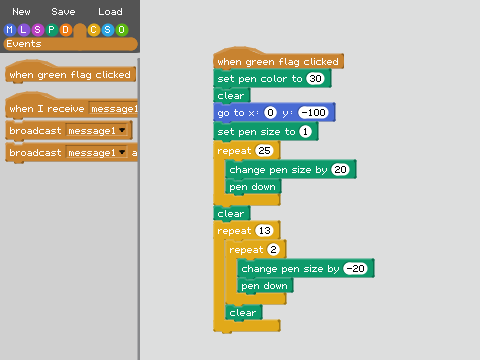
Task: Open message1 dropdown in broadcast and wait block
Action: pyautogui.click(x=97, y=153)
